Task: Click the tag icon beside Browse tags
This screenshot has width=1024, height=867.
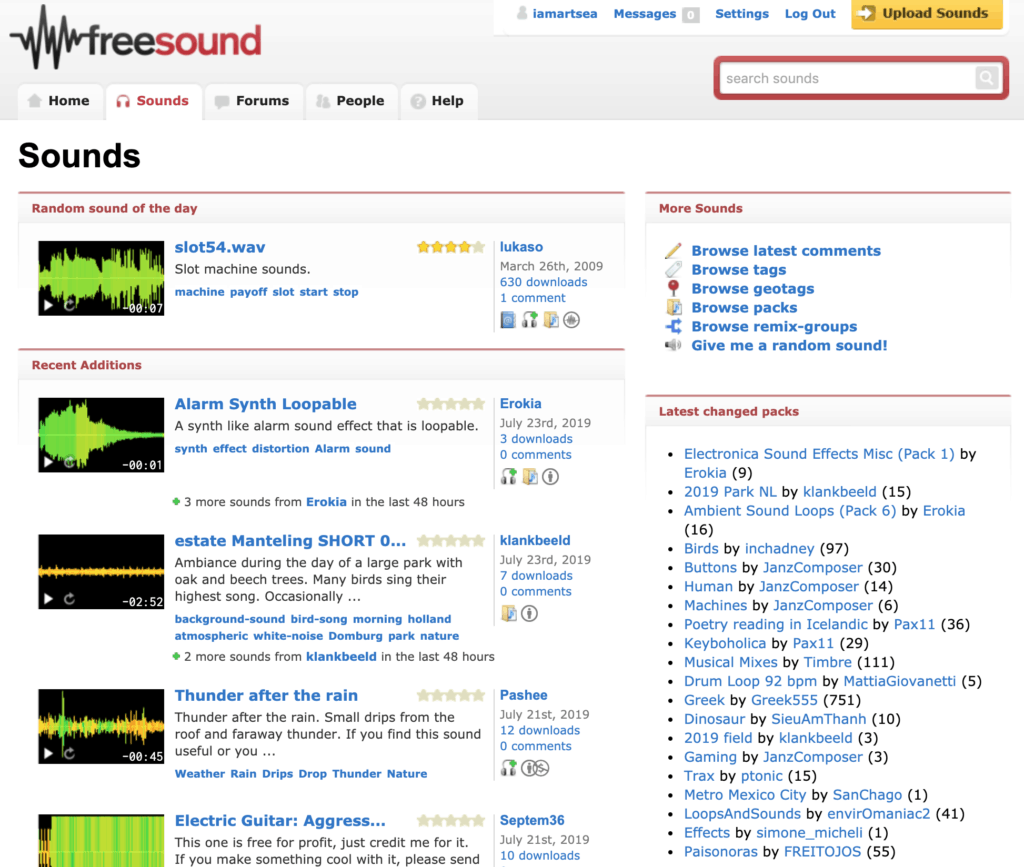Action: [673, 269]
